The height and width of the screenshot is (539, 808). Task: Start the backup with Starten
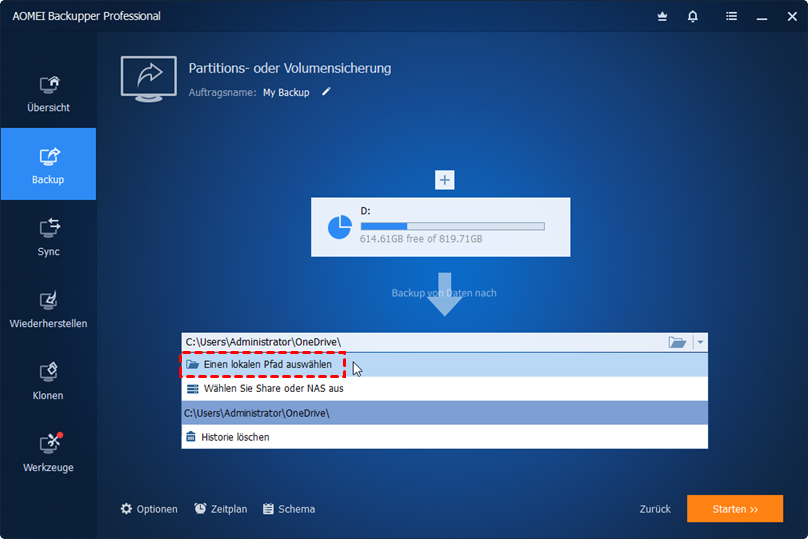[735, 509]
